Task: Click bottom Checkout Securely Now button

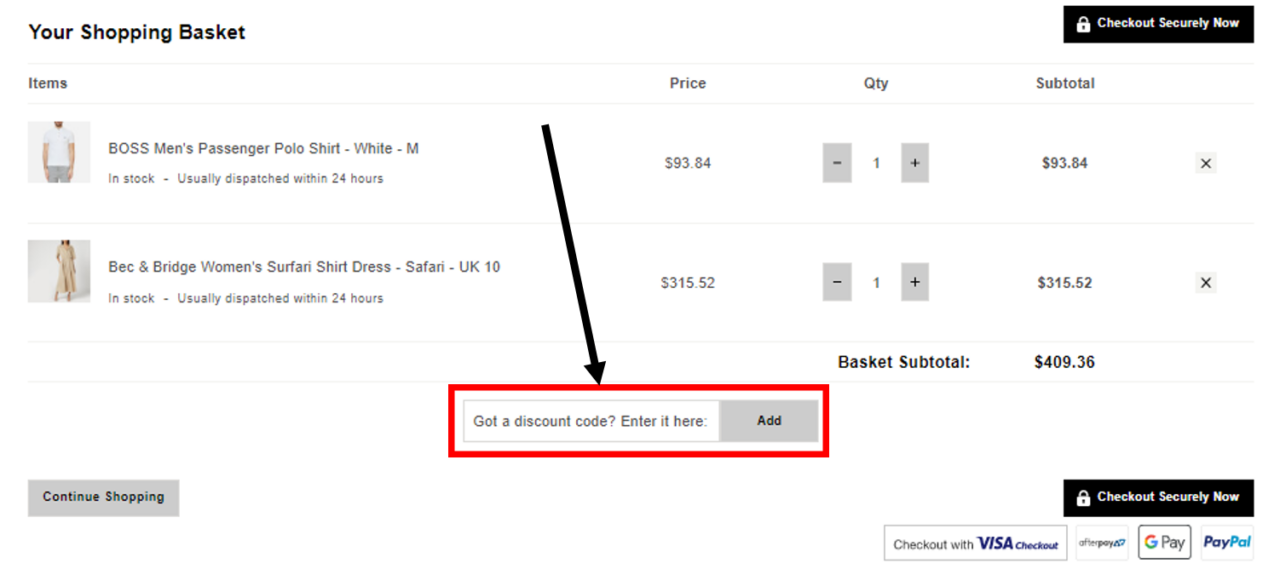Action: pos(1158,497)
